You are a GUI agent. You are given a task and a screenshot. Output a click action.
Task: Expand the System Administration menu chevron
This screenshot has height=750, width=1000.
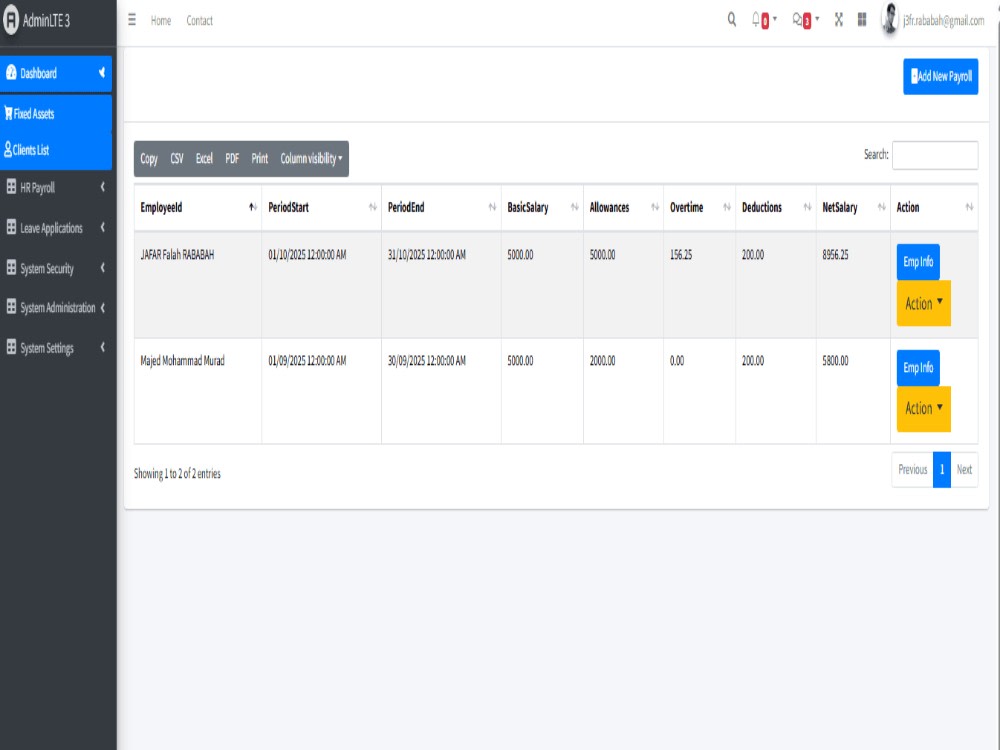pyautogui.click(x=102, y=307)
